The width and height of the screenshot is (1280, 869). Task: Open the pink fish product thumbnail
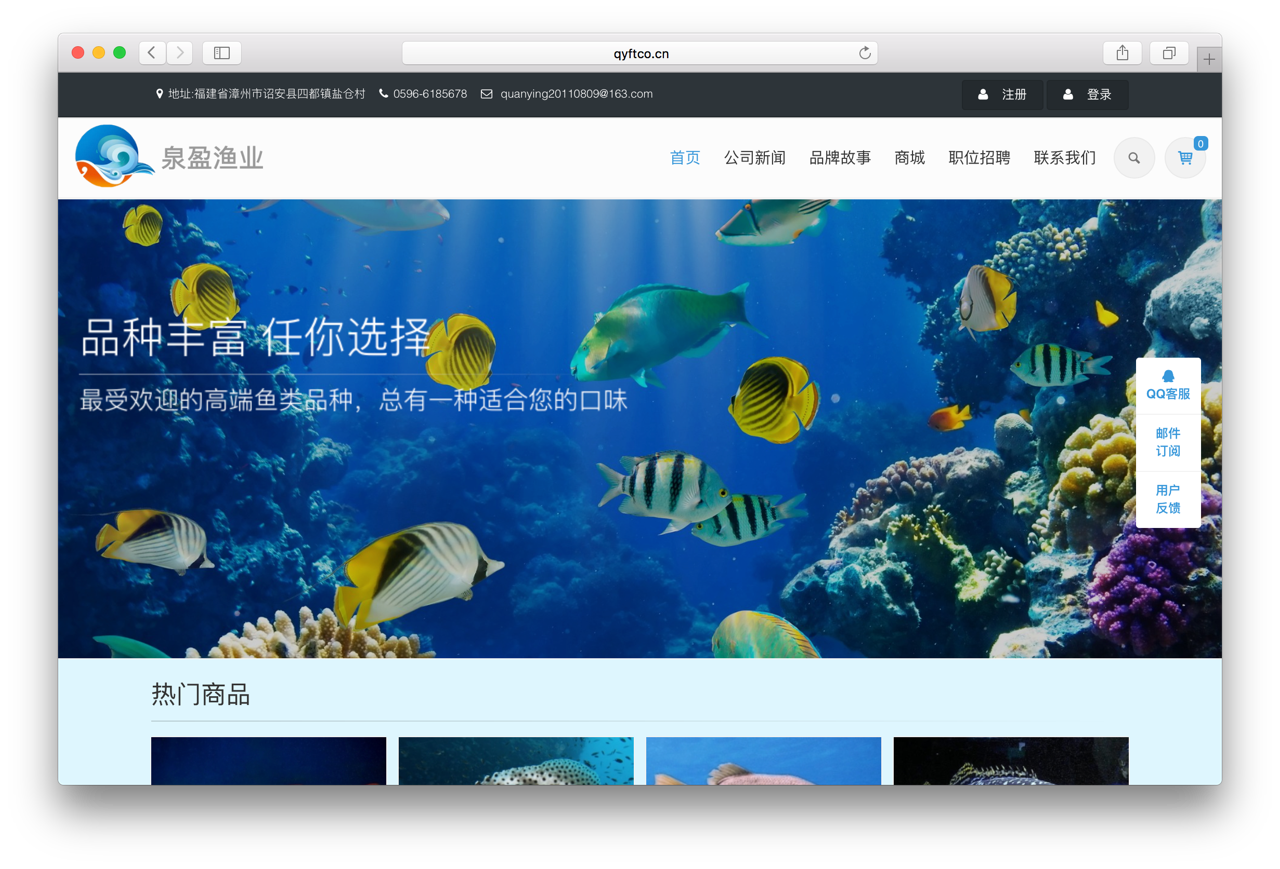coord(764,761)
